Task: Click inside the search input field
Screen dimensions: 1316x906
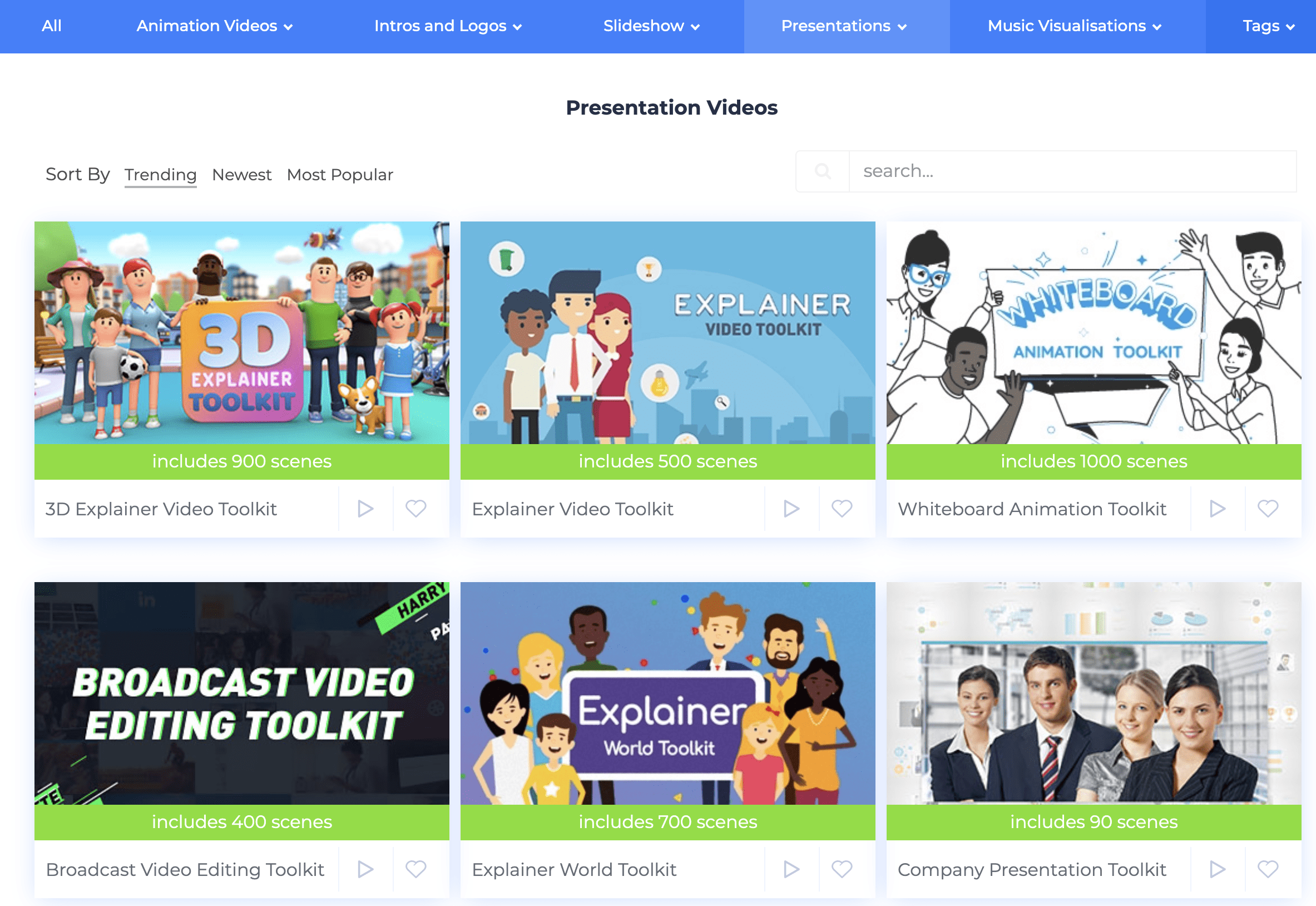Action: 1072,171
